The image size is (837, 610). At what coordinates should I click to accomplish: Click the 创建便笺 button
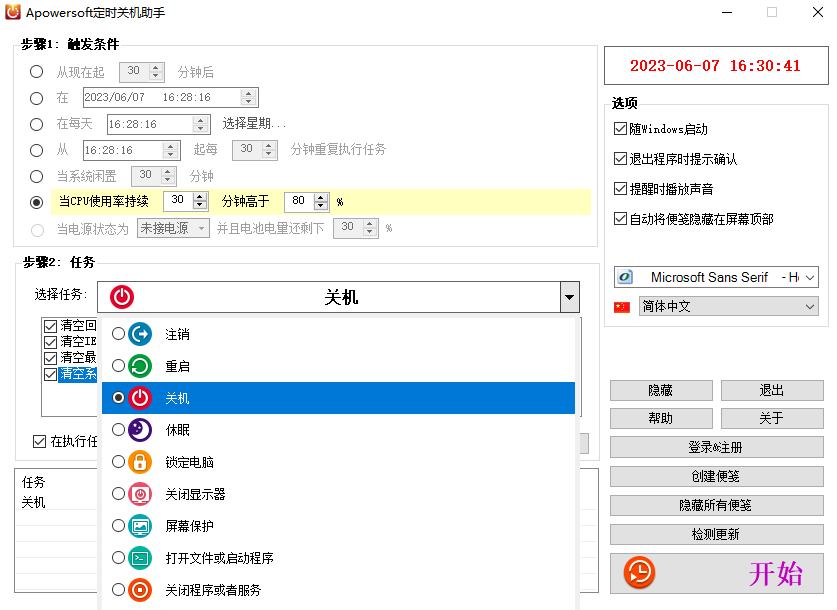(716, 476)
